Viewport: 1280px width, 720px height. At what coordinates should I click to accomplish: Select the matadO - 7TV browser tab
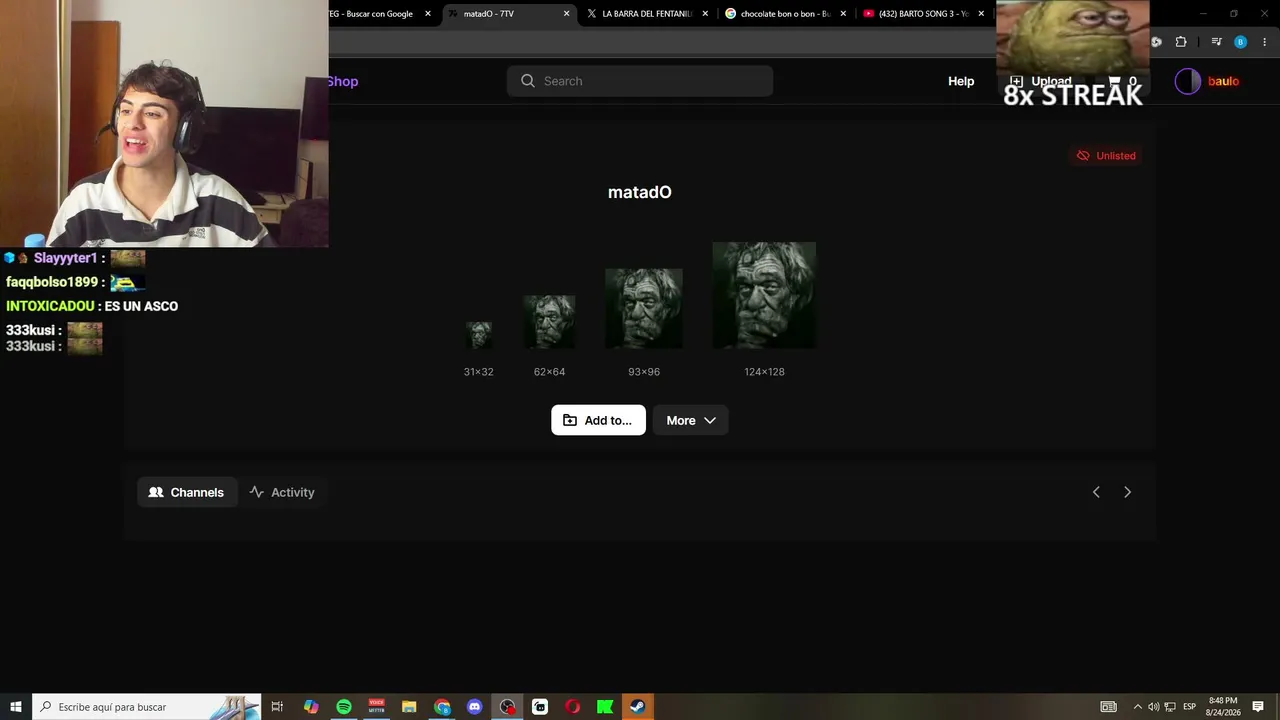click(x=510, y=14)
